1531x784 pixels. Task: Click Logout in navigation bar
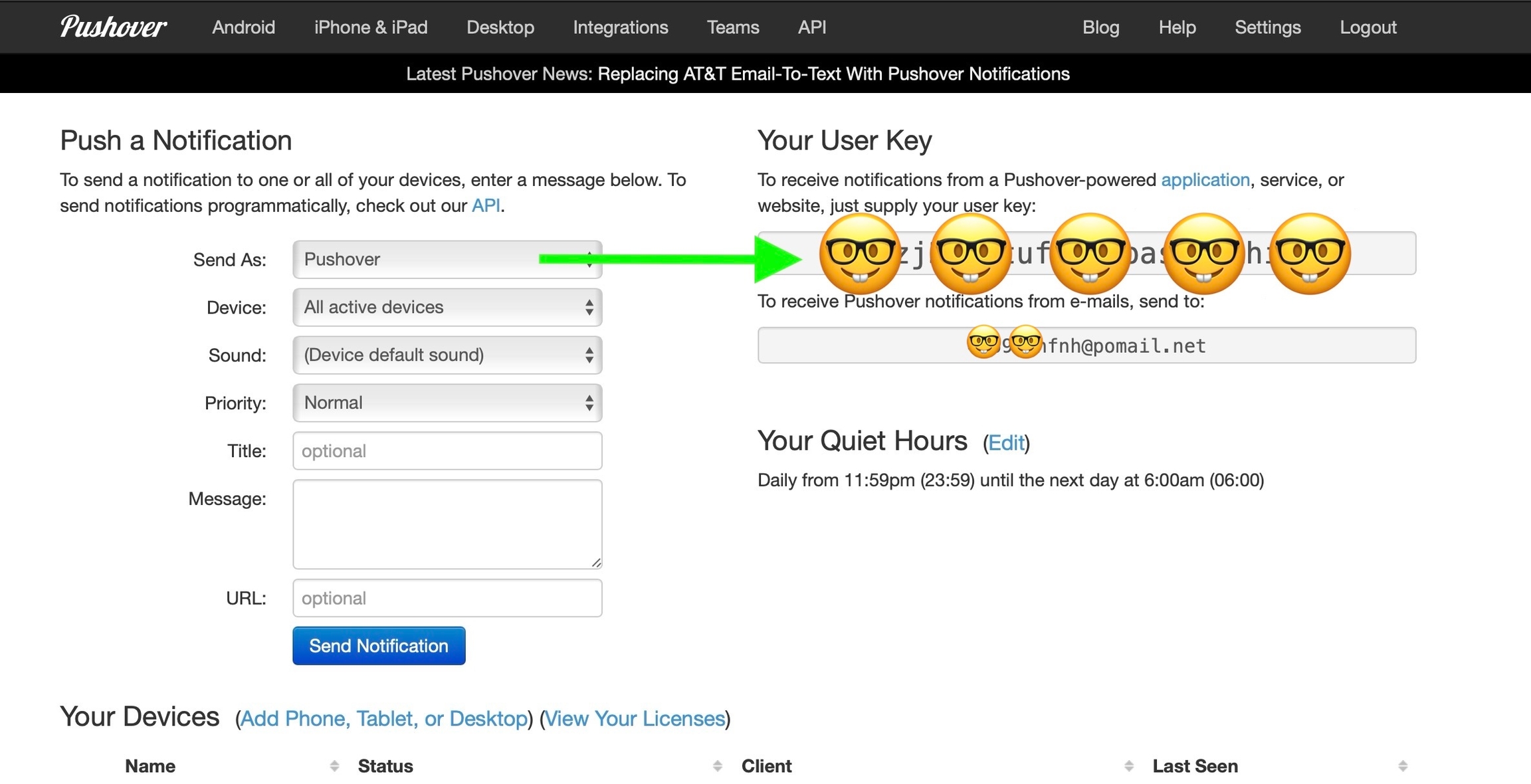(x=1368, y=27)
